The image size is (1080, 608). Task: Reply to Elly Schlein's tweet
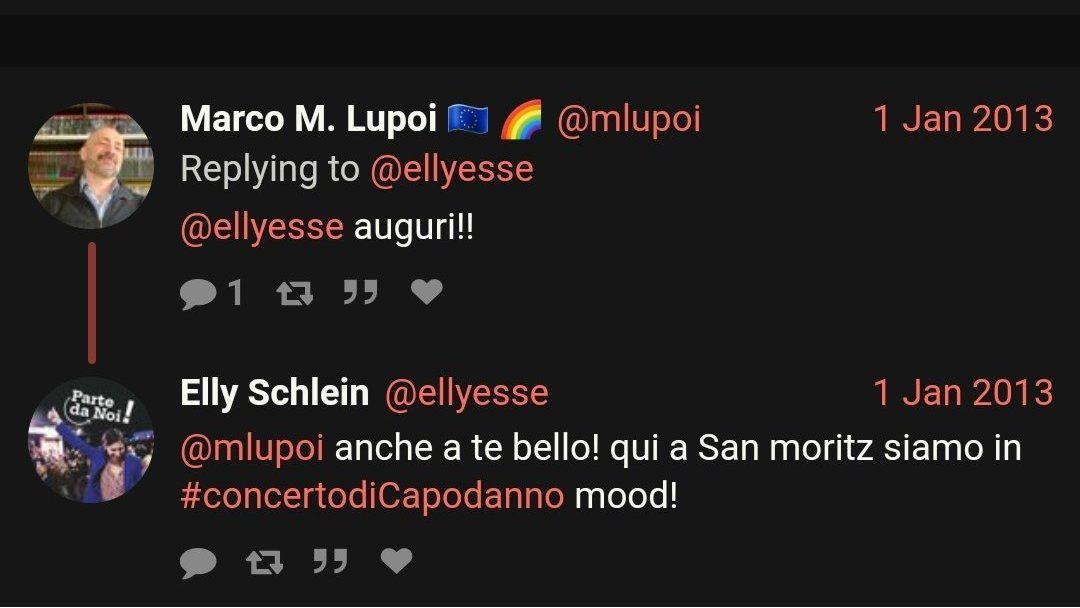(198, 563)
